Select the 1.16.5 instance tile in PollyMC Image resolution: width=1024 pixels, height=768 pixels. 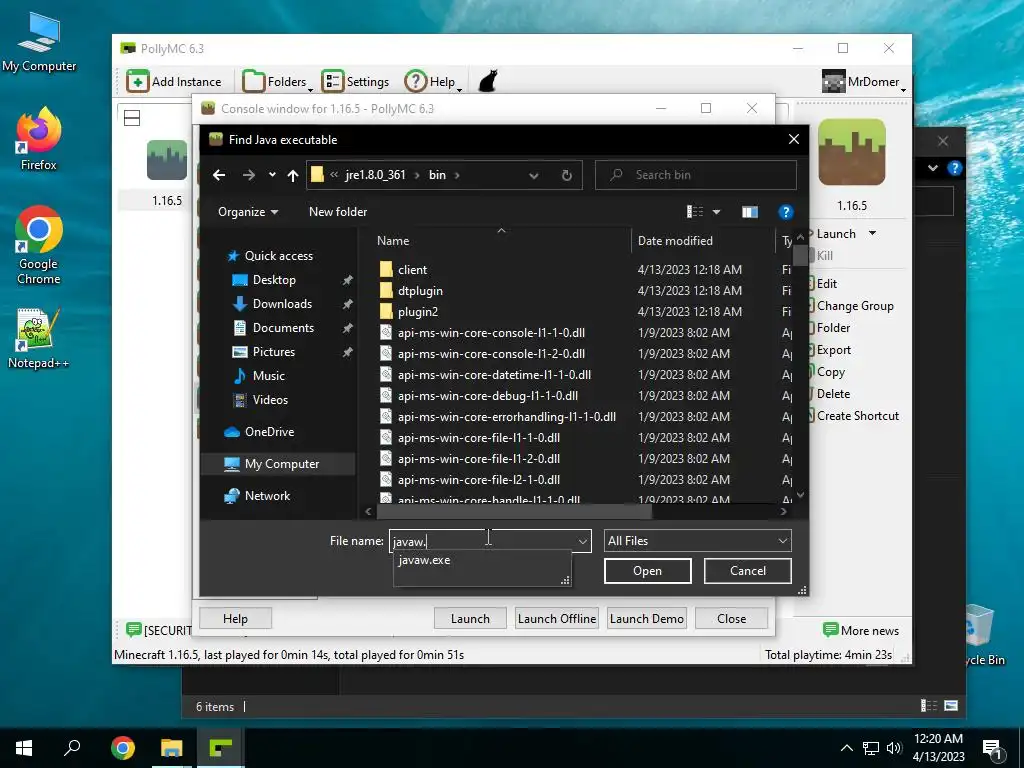pyautogui.click(x=167, y=174)
